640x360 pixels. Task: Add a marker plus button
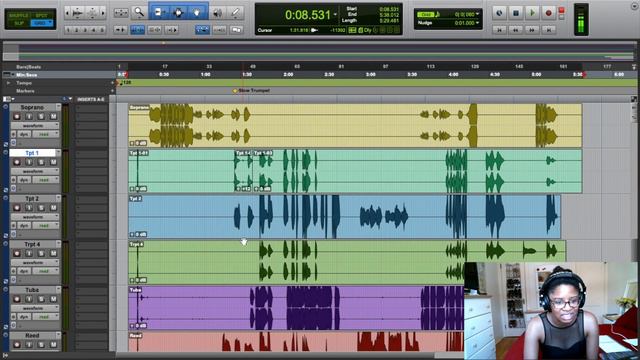[x=113, y=91]
